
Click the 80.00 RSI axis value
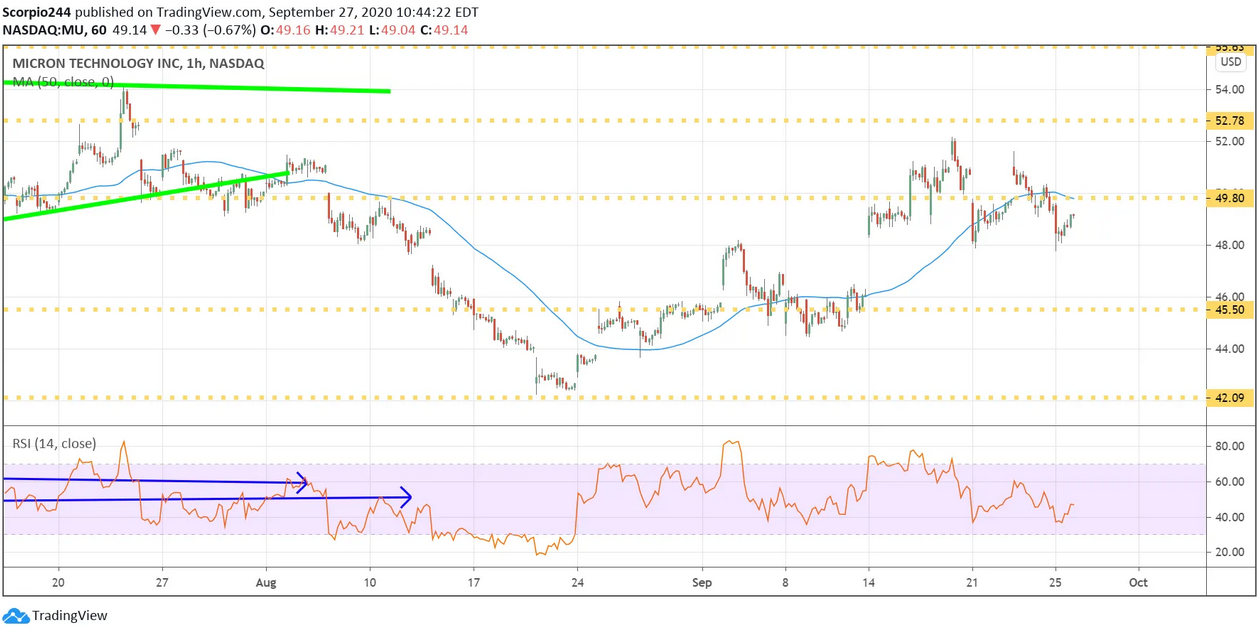pyautogui.click(x=1230, y=447)
